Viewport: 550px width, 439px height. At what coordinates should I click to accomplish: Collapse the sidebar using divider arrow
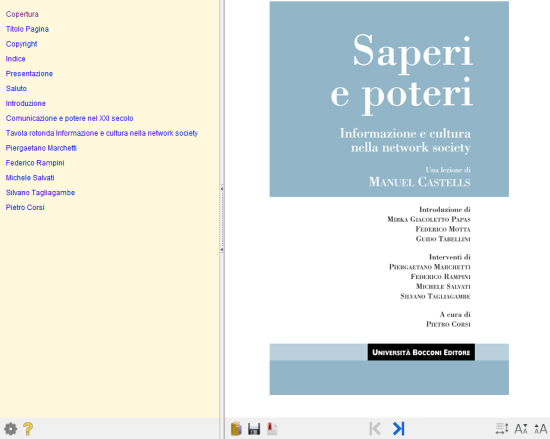click(x=222, y=189)
